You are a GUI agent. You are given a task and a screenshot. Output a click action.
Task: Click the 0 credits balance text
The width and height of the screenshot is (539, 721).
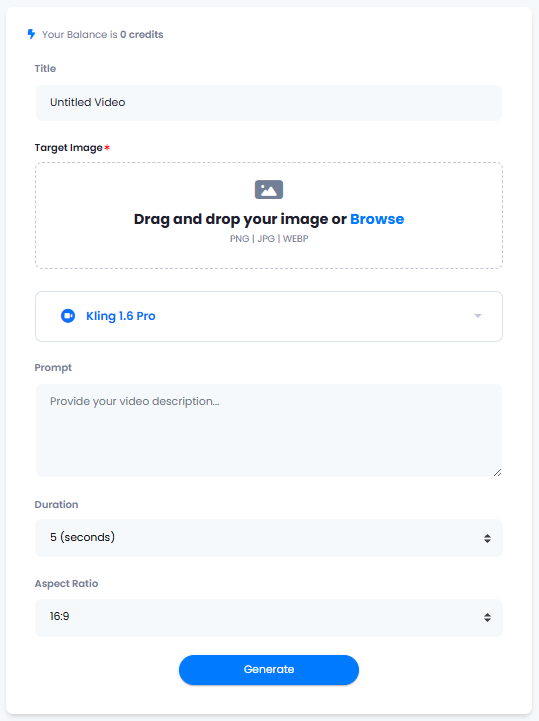click(x=142, y=34)
